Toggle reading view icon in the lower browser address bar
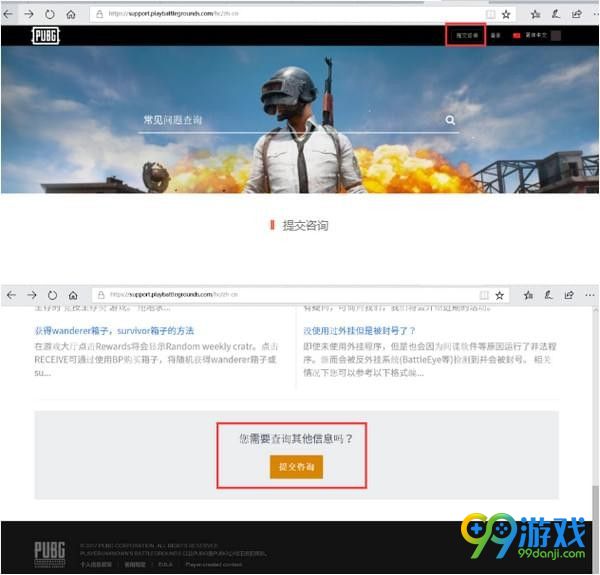This screenshot has width=600, height=575. (484, 295)
